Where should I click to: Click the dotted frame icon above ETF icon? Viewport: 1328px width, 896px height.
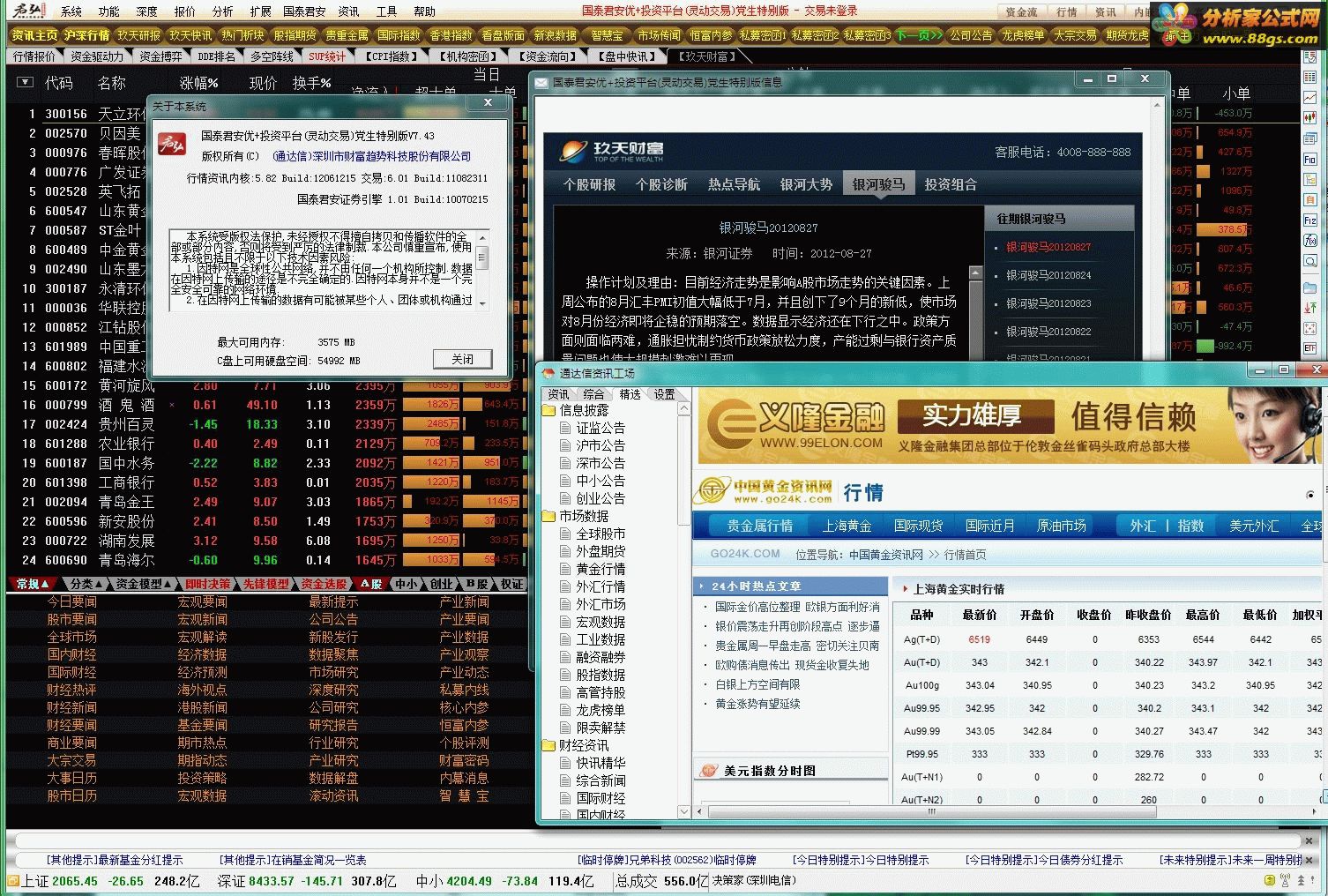1309,328
